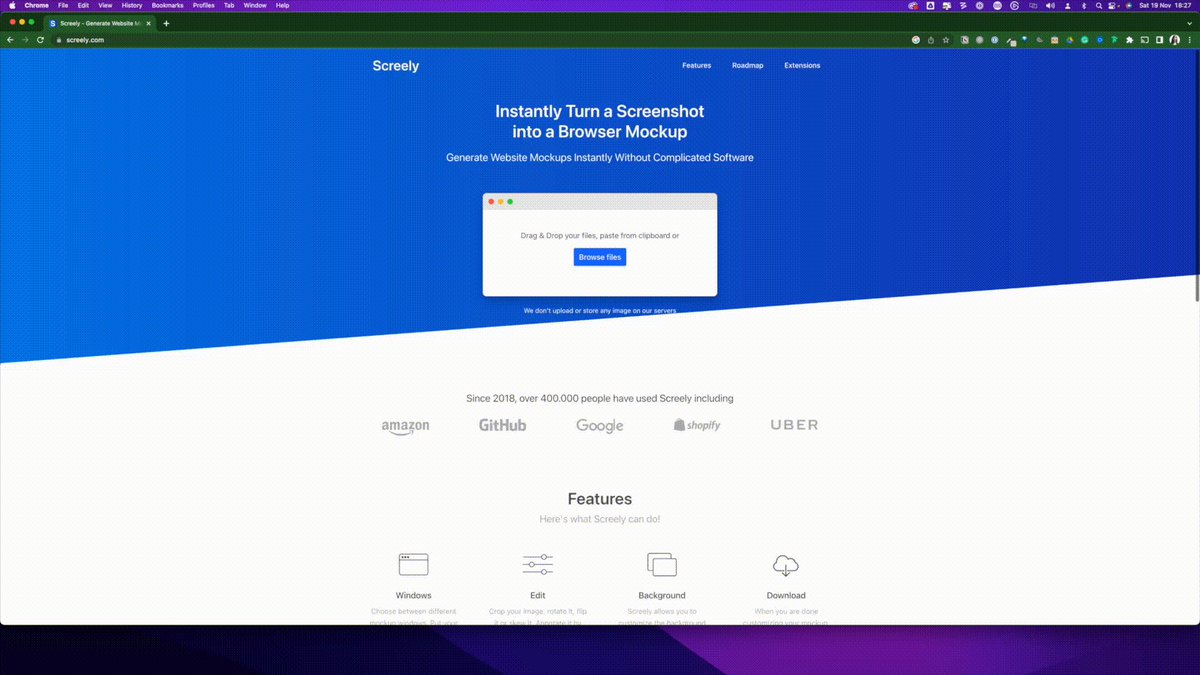Open macOS Control Center icon
Image resolution: width=1200 pixels, height=675 pixels.
[x=1112, y=5]
